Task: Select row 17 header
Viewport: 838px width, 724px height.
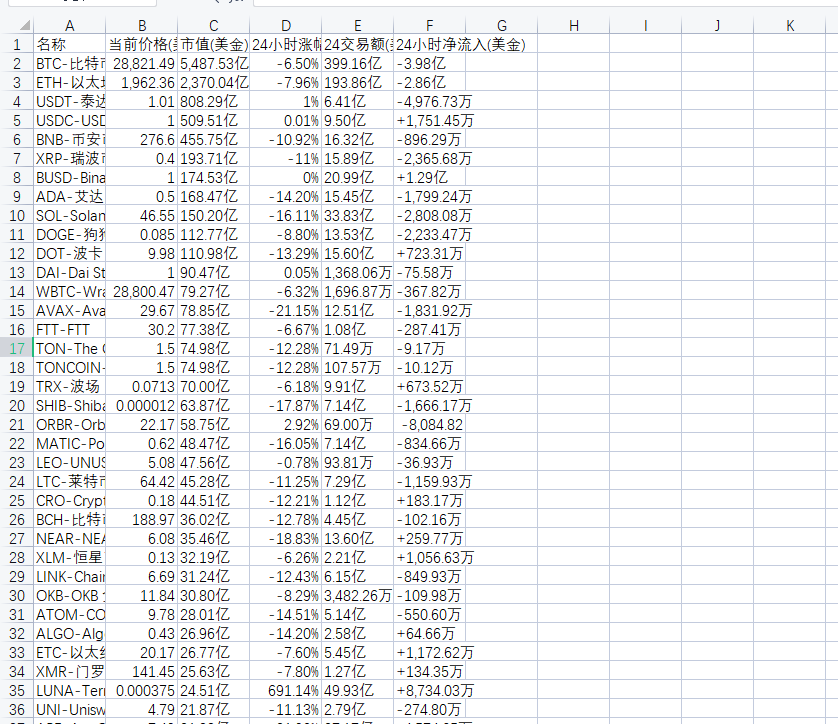Action: [17, 349]
